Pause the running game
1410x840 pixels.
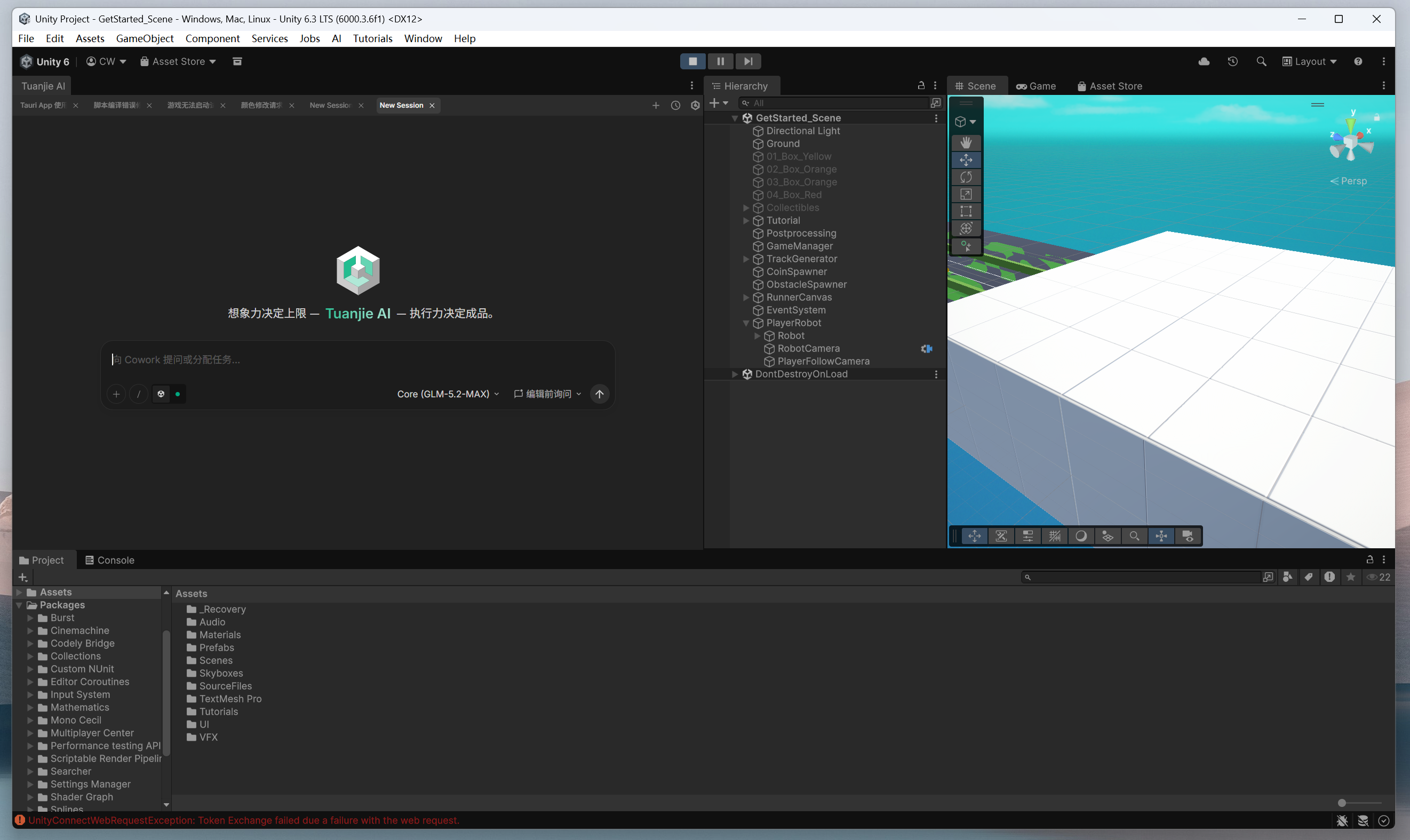pyautogui.click(x=720, y=61)
